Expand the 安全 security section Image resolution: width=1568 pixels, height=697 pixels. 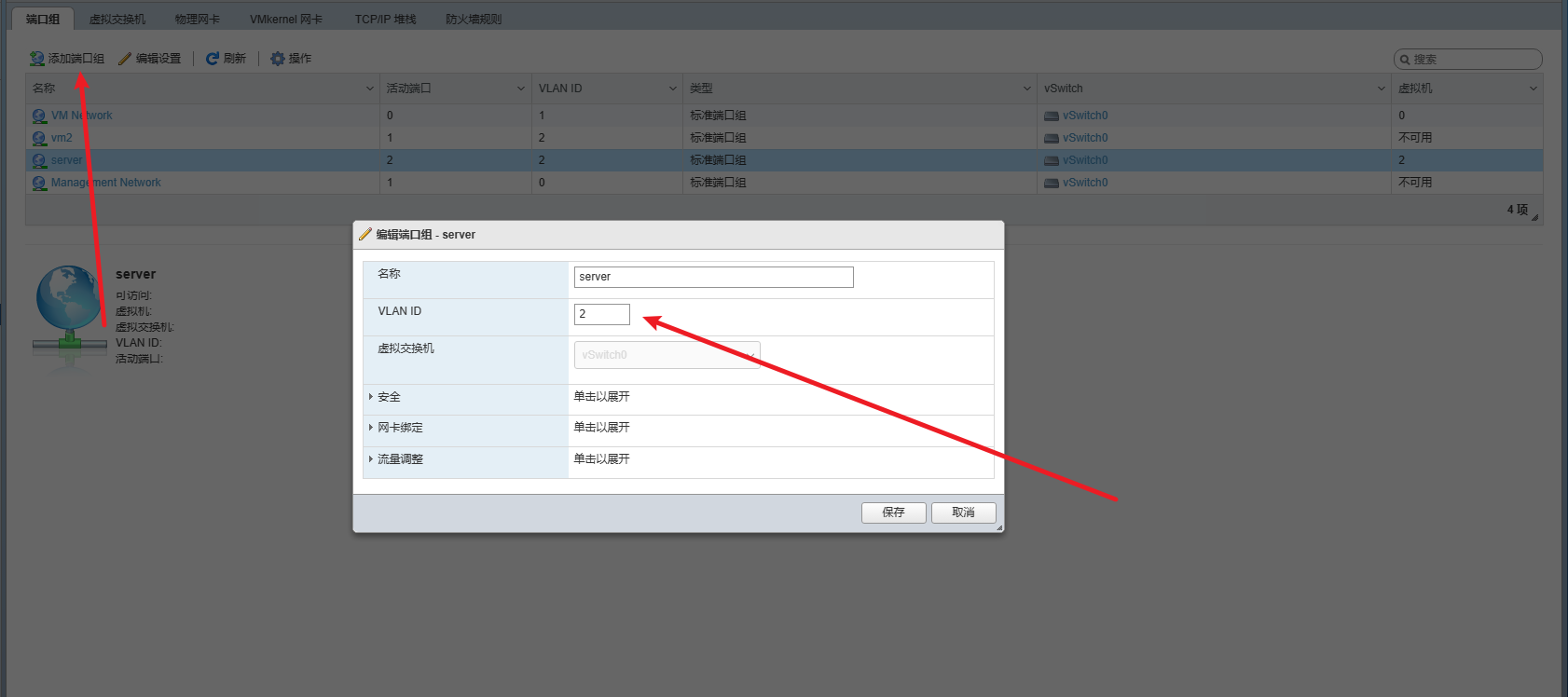tap(371, 397)
